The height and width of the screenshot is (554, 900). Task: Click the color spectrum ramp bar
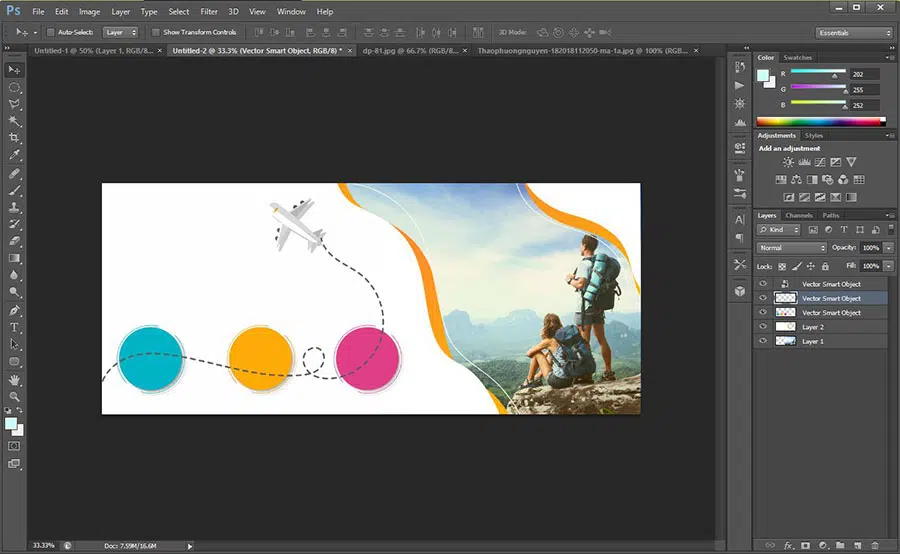pyautogui.click(x=820, y=121)
